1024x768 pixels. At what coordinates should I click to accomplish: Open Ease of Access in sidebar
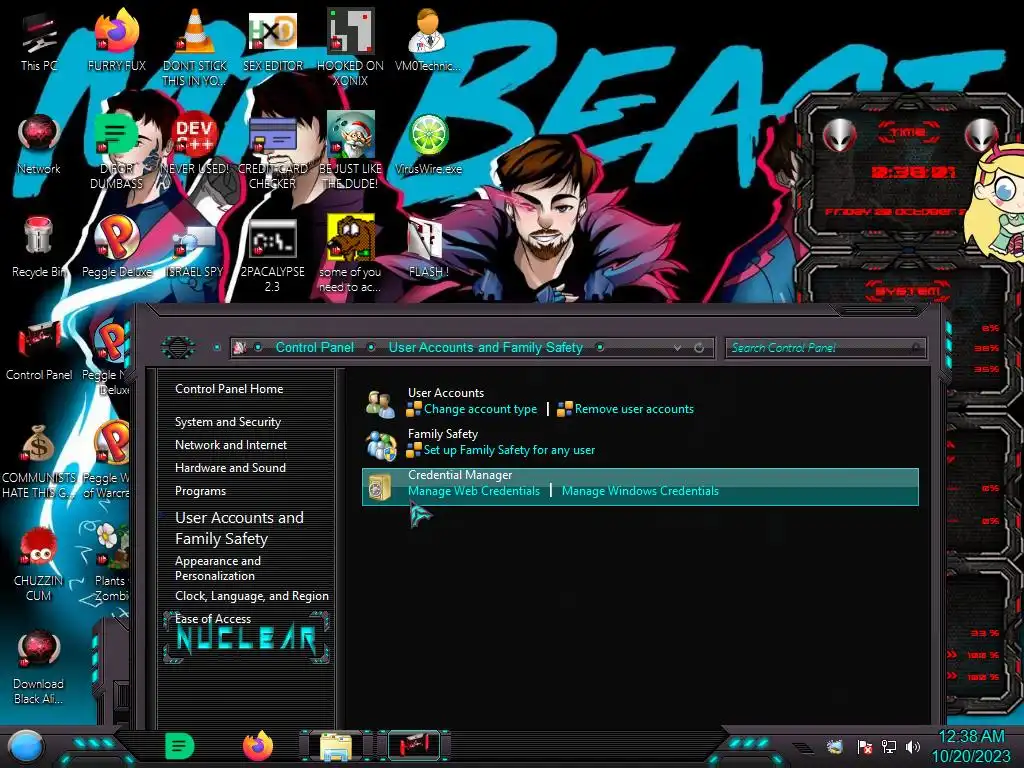coord(212,618)
